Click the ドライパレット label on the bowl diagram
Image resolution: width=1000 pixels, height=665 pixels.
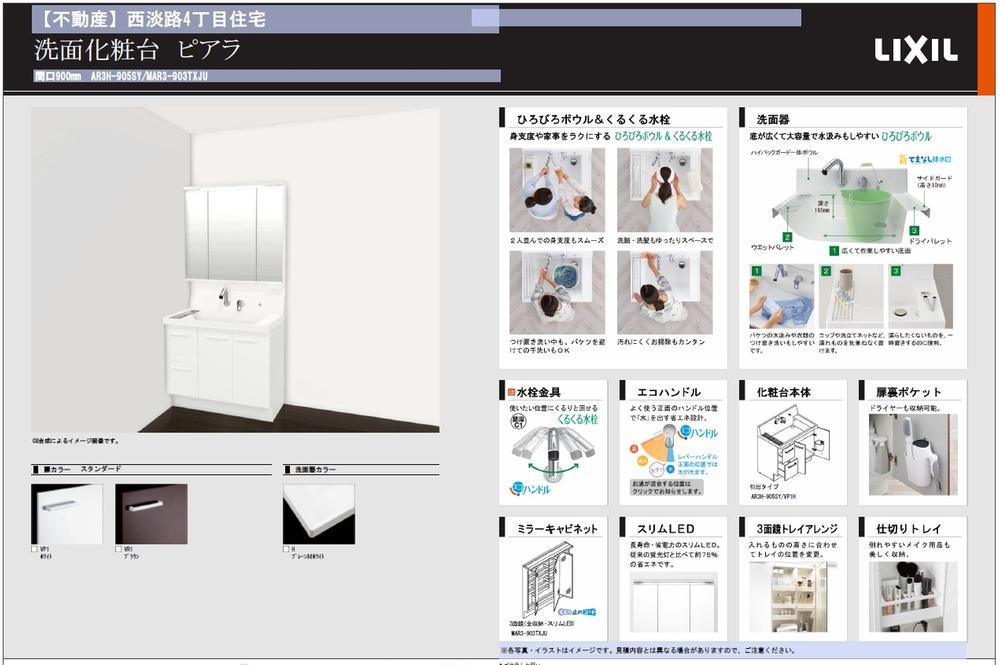(x=930, y=241)
